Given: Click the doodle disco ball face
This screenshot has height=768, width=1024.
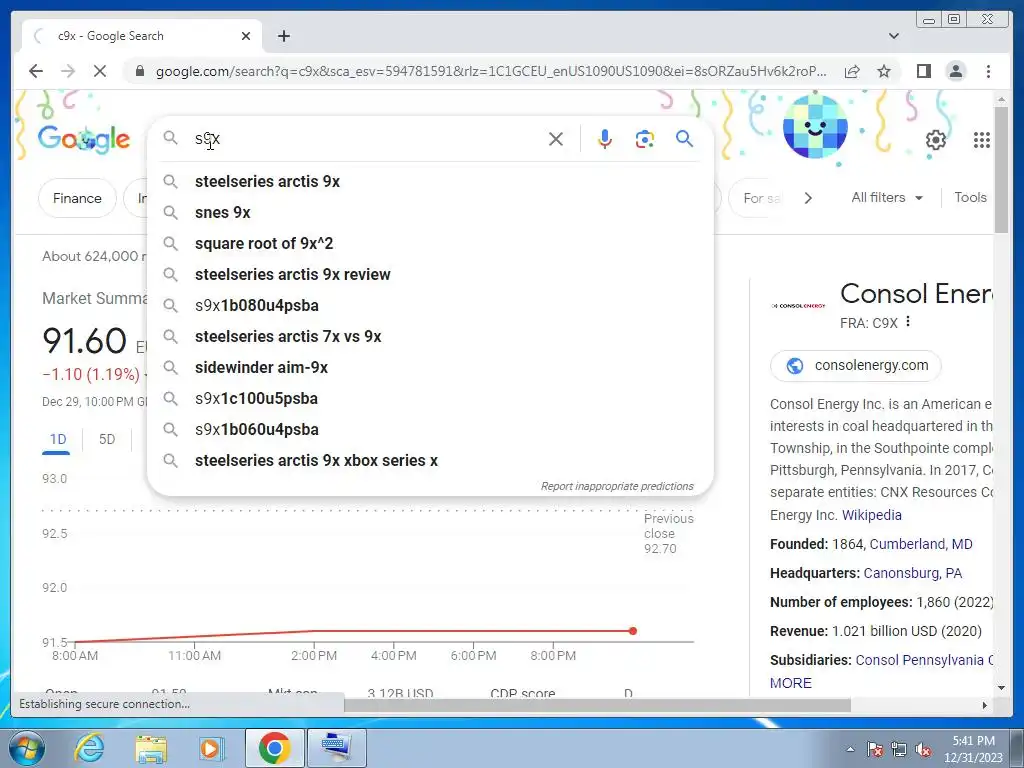Looking at the screenshot, I should [x=815, y=127].
